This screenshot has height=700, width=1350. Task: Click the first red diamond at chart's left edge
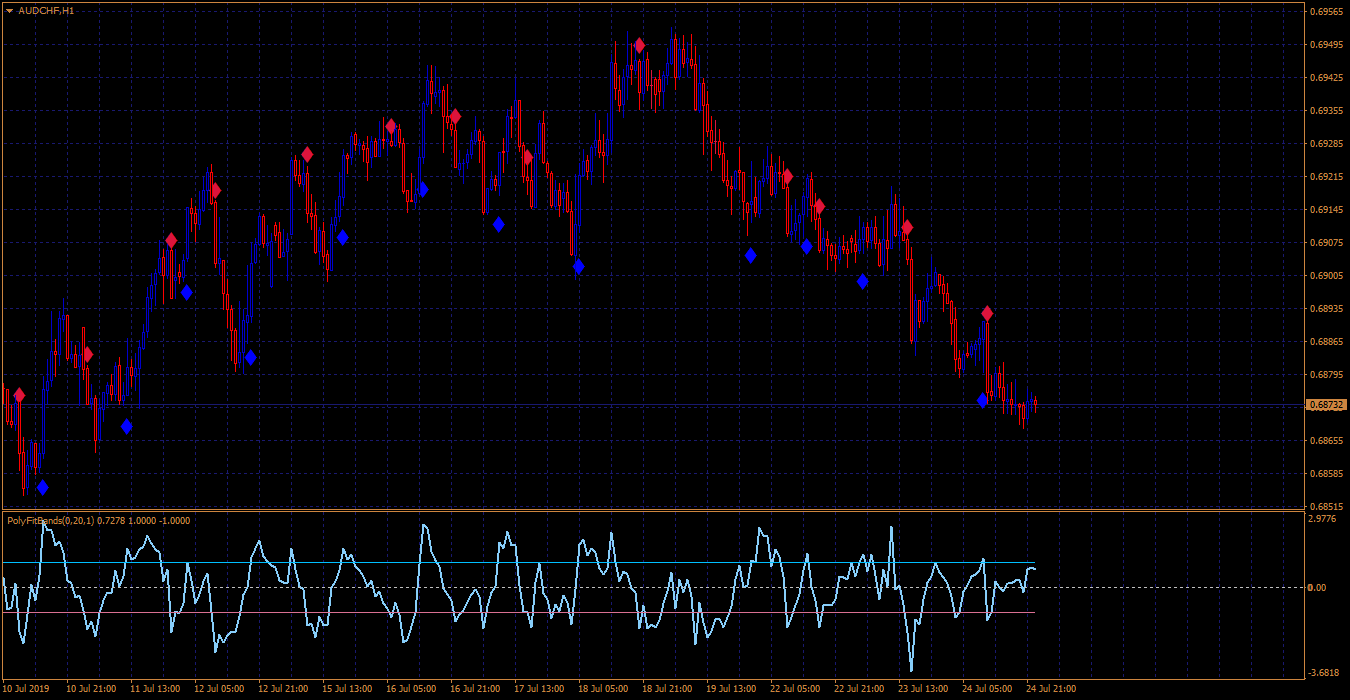point(18,396)
